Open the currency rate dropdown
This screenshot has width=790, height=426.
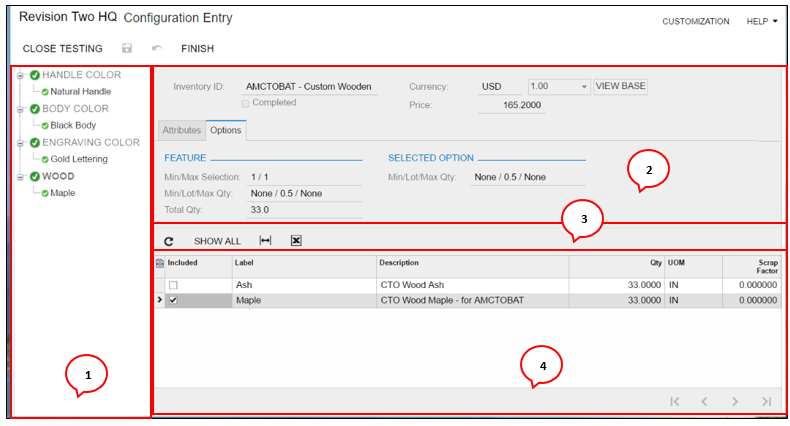click(584, 87)
